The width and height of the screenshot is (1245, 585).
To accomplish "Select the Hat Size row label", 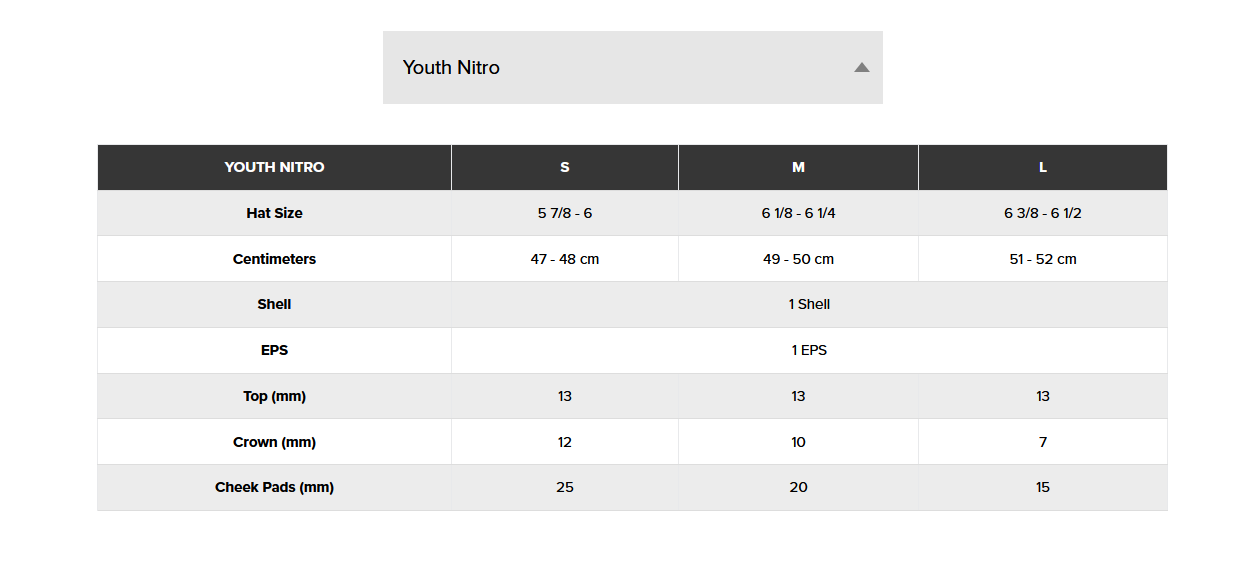I will (274, 213).
